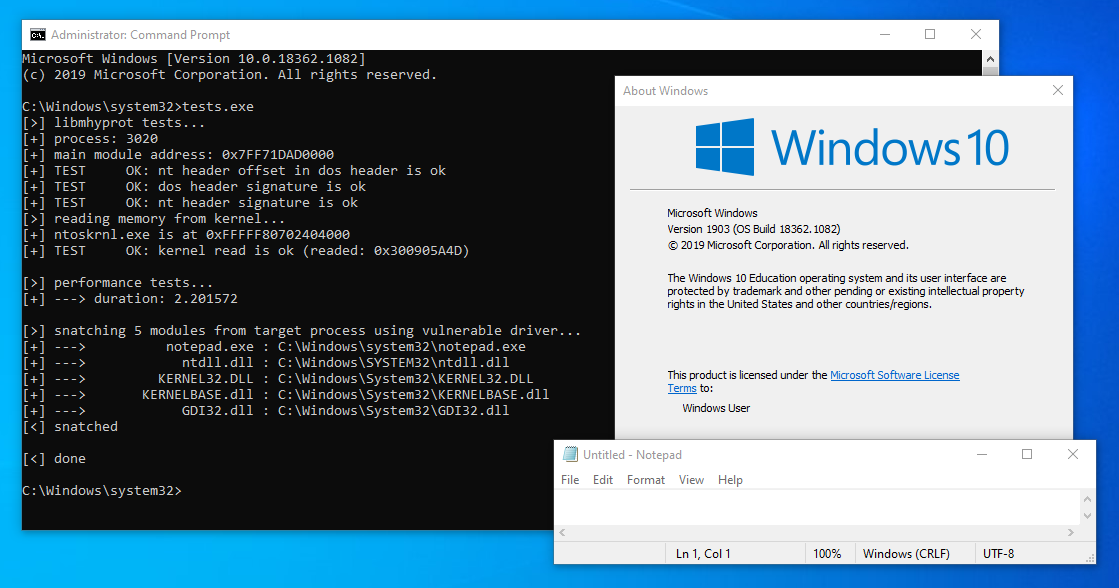Click the KERNELBASE.dll module path line
This screenshot has width=1119, height=588.
[285, 395]
